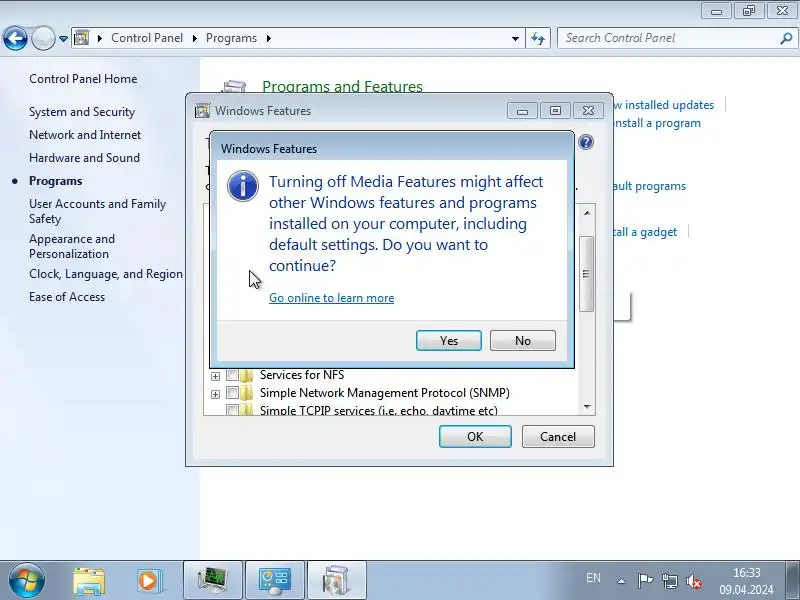Tick the Services for NFS checkbox

point(232,375)
